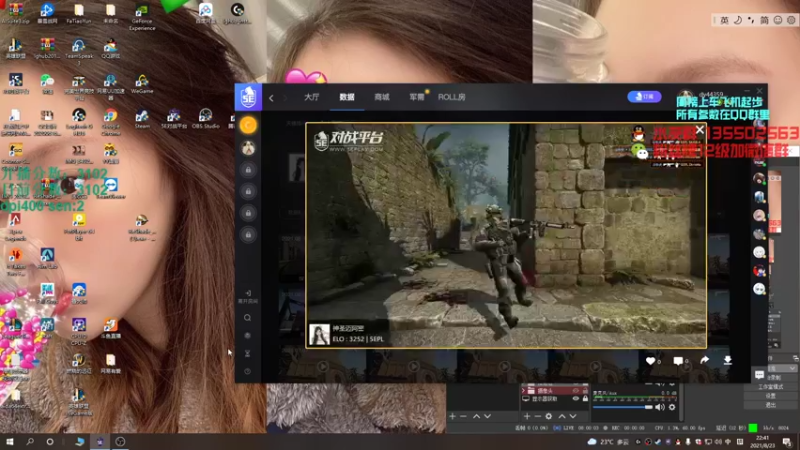The width and height of the screenshot is (800, 450).
Task: Open the TeamSpeak 3 desktop shortcut
Action: point(79,52)
